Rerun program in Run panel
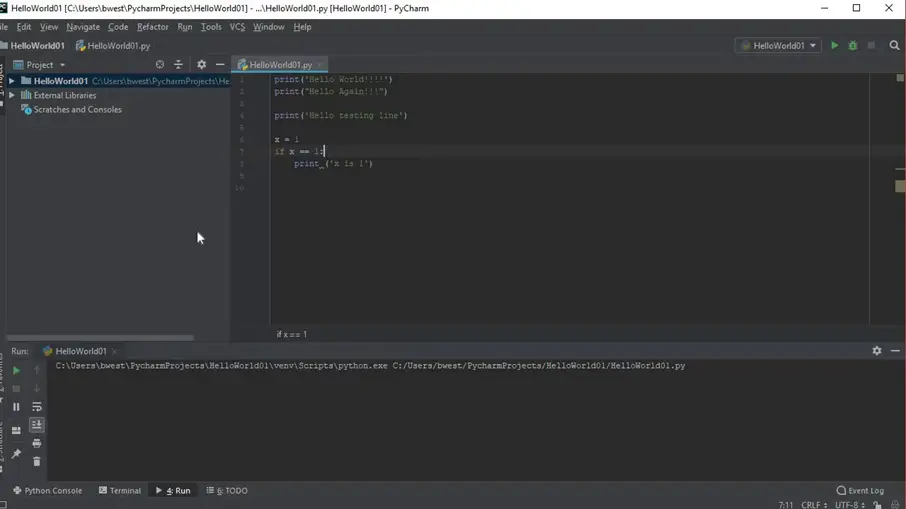This screenshot has height=509, width=906. point(16,370)
